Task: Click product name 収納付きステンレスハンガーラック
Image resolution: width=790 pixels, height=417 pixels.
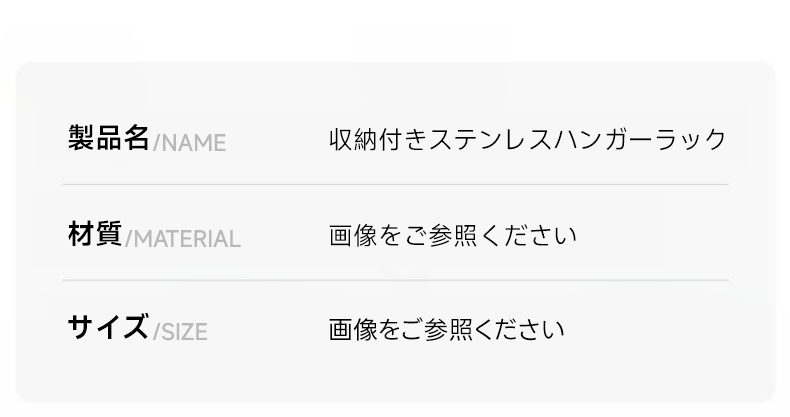Action: (x=528, y=139)
